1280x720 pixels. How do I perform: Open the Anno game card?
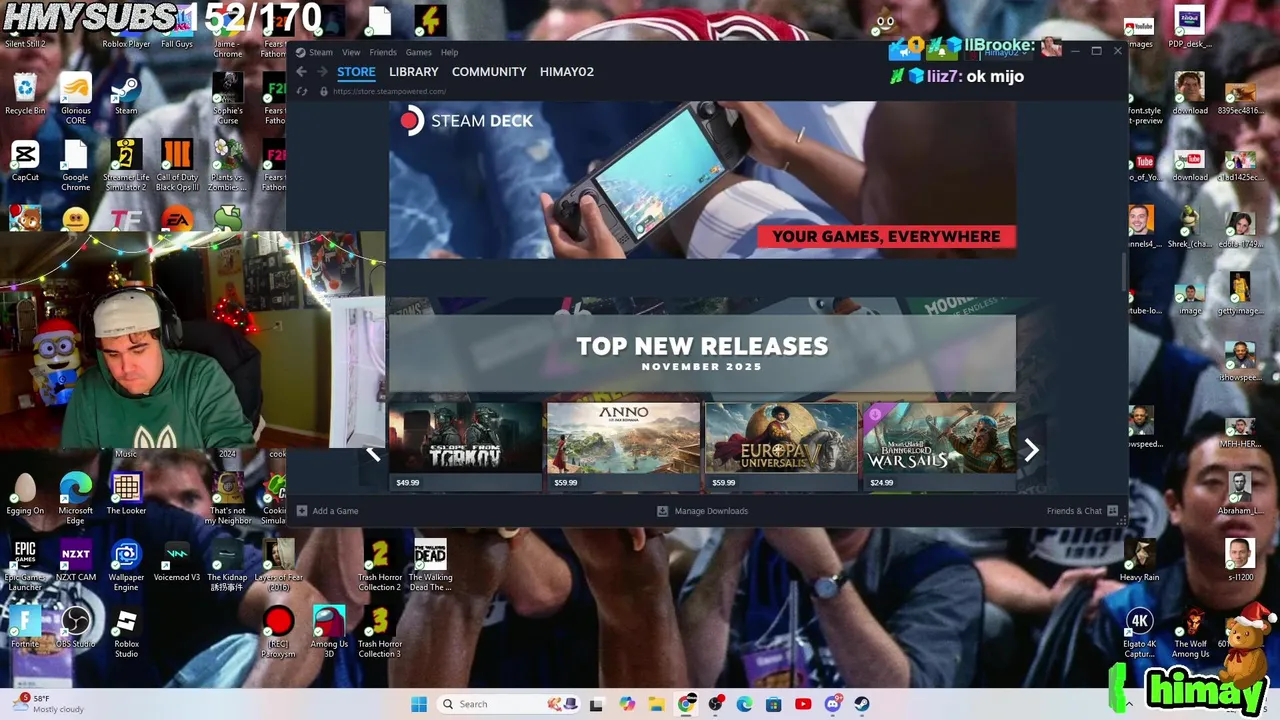click(623, 447)
